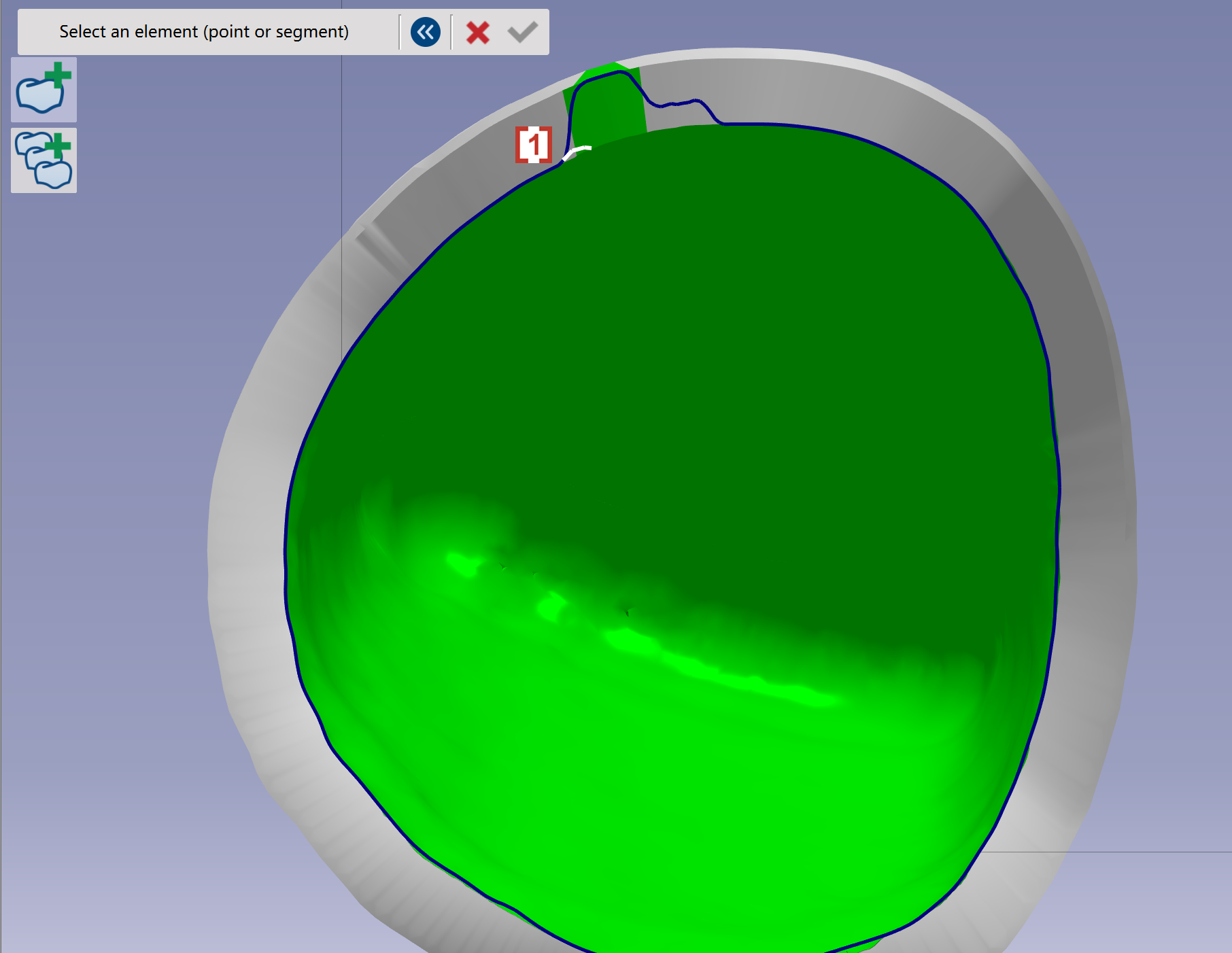Click 'Select an element (point or segment)' prompt
The width and height of the screenshot is (1232, 953).
coord(204,32)
